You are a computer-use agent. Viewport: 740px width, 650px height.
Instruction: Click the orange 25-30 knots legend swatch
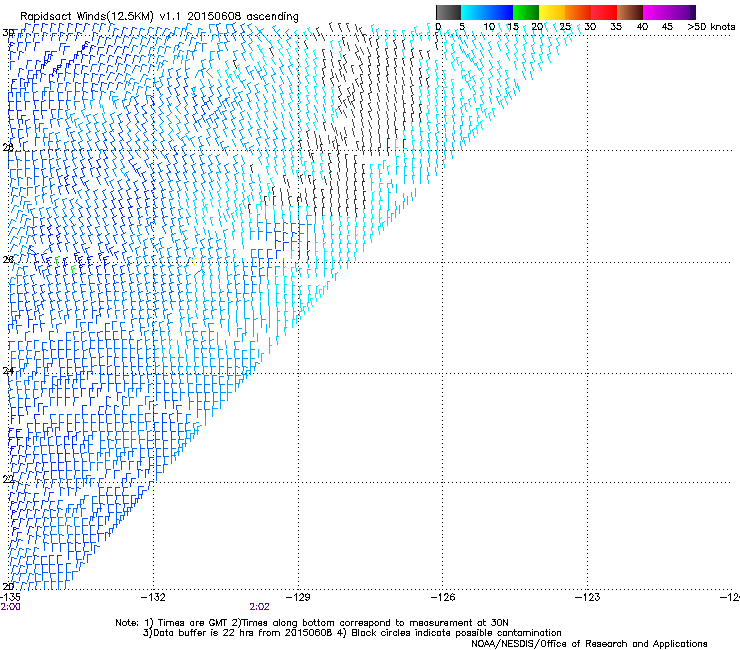(578, 12)
